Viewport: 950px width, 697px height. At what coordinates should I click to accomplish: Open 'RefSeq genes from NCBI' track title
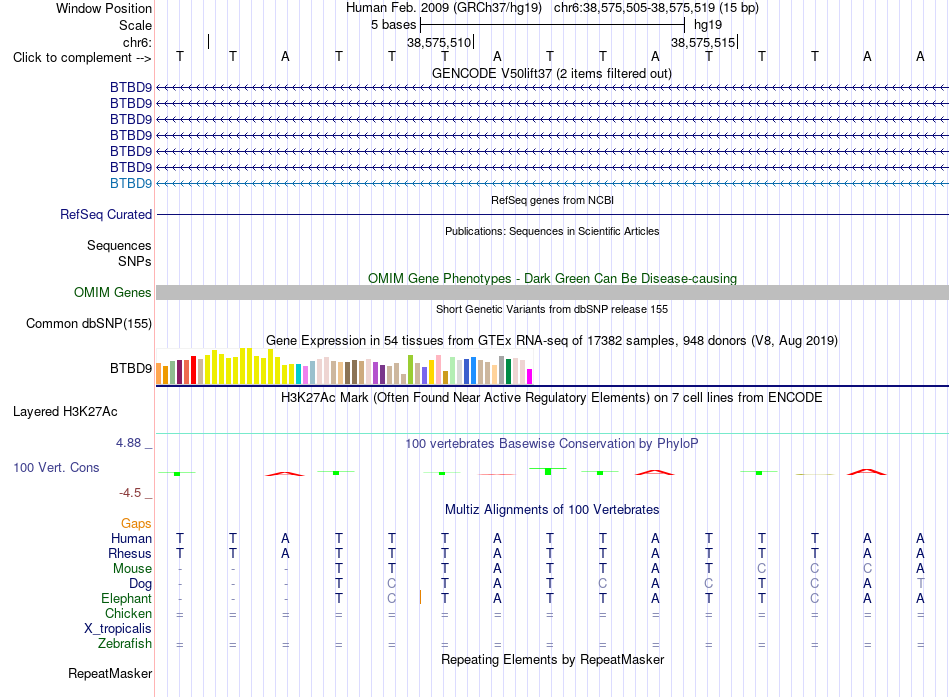point(552,200)
